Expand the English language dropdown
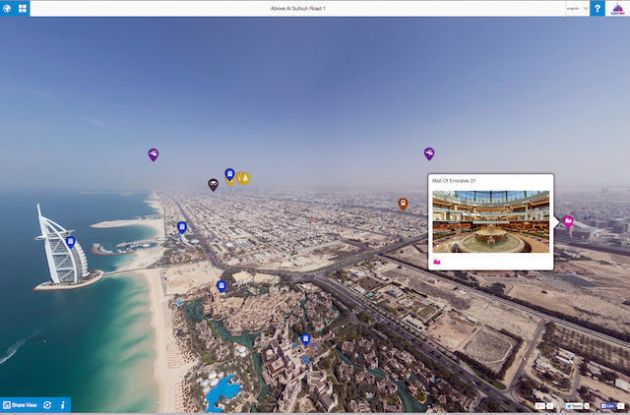 (x=577, y=8)
